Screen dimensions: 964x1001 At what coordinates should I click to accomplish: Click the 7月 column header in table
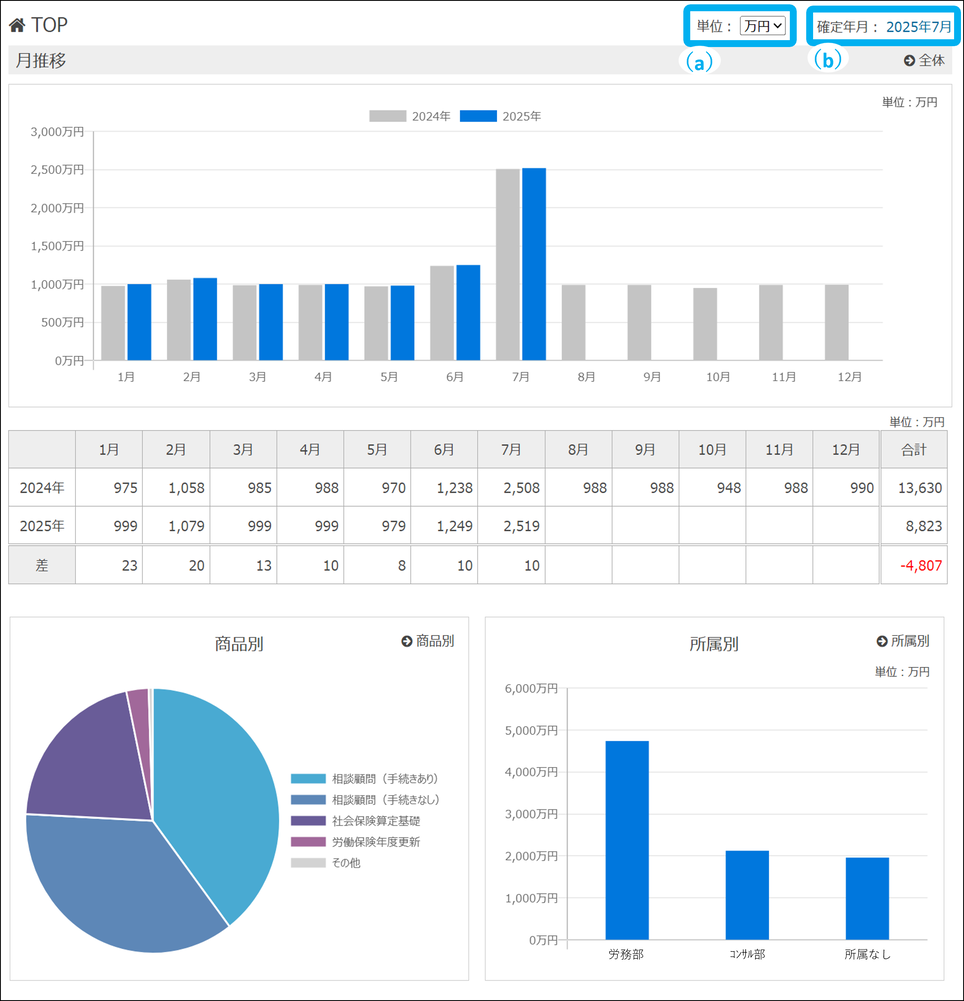[x=511, y=450]
